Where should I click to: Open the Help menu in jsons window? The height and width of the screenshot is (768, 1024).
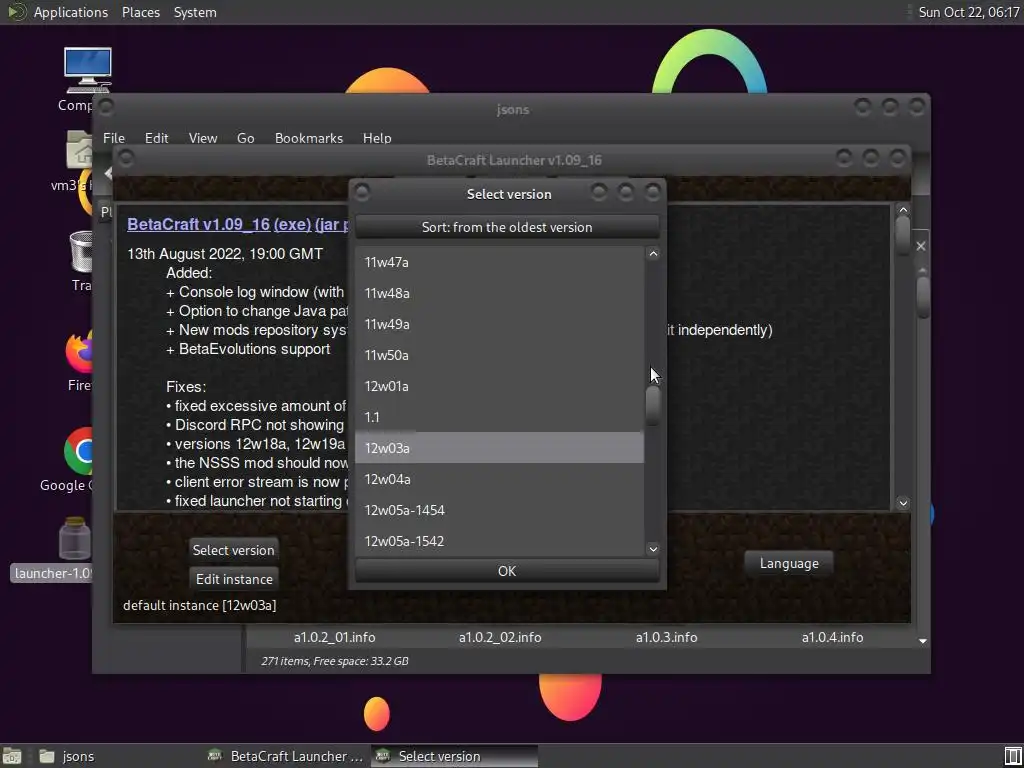tap(377, 138)
